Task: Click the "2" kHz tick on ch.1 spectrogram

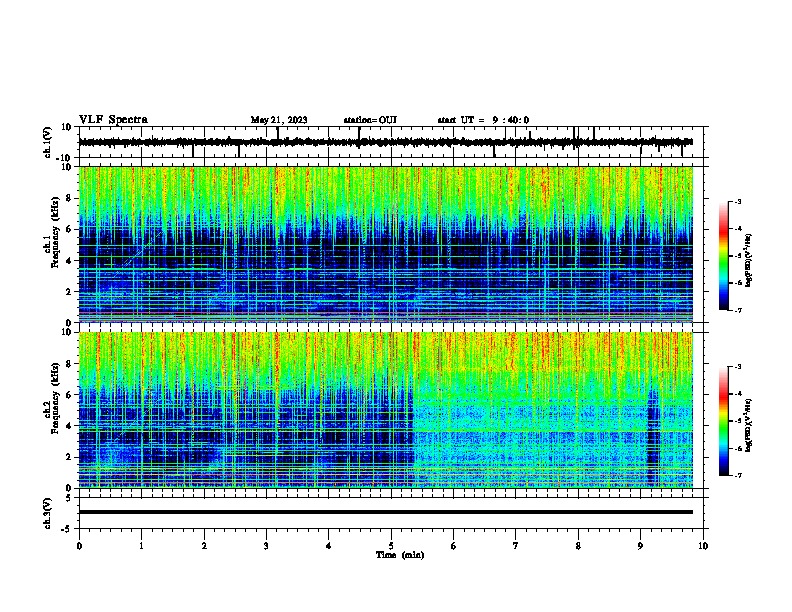Action: pos(69,291)
